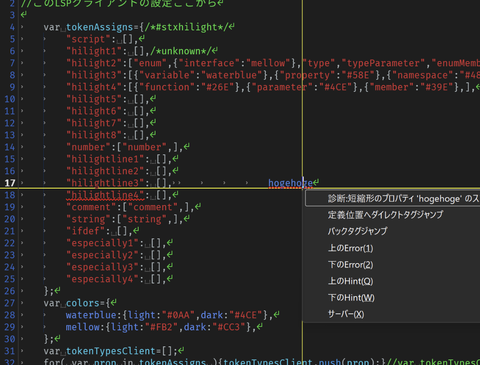The image size is (480, 365).
Task: Click "function" string on line 9
Action: click(167, 87)
